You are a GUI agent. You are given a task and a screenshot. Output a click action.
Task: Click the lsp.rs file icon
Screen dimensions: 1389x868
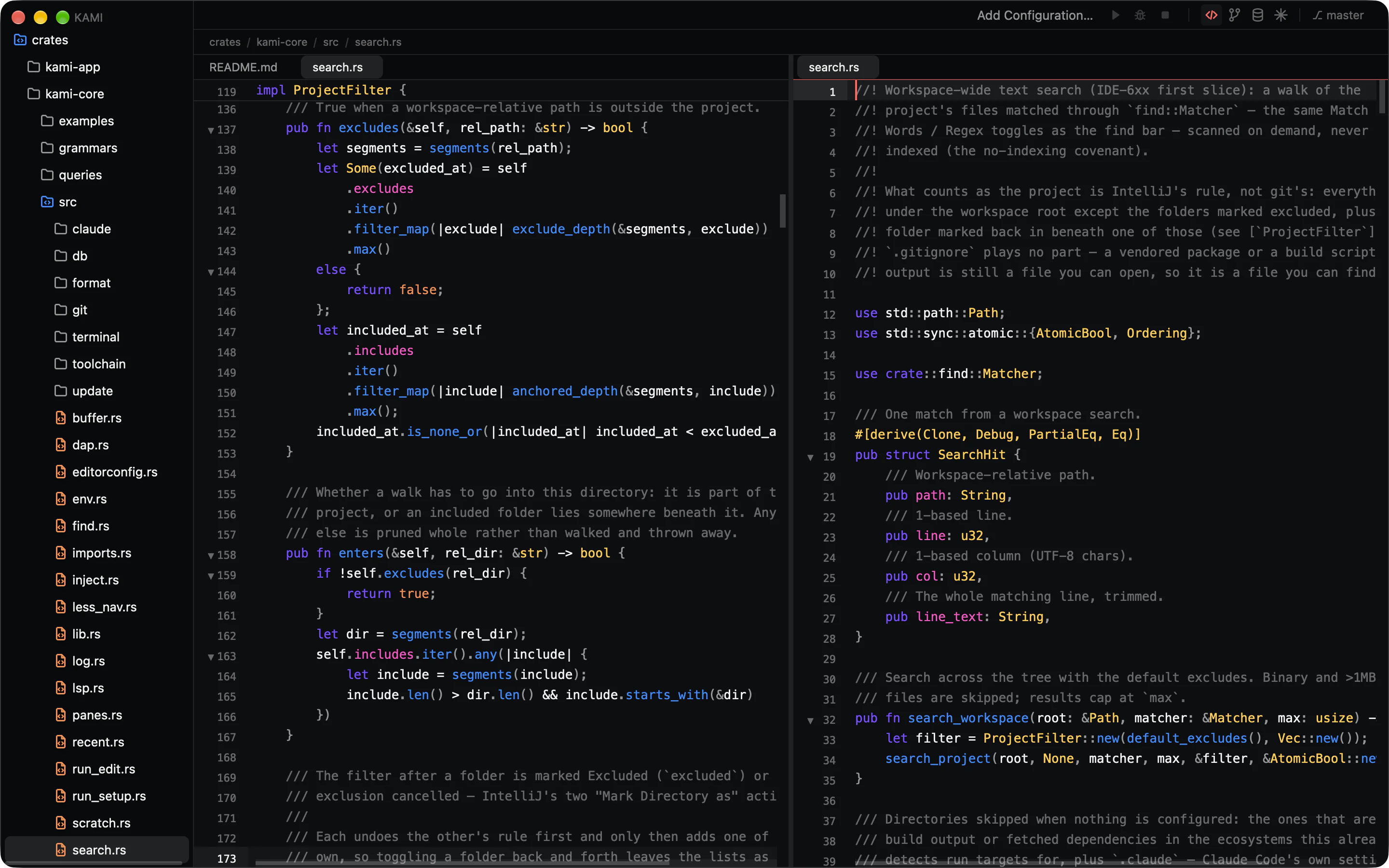[60, 688]
